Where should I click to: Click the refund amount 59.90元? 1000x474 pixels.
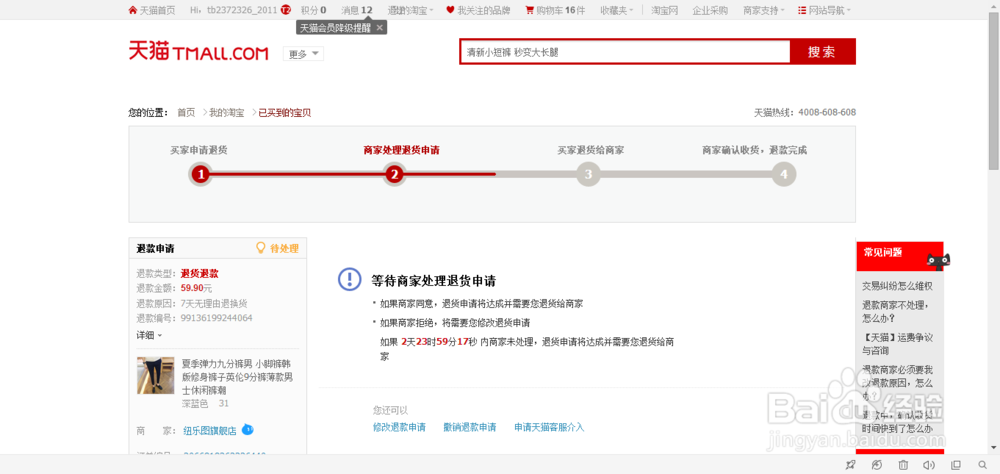click(x=196, y=288)
